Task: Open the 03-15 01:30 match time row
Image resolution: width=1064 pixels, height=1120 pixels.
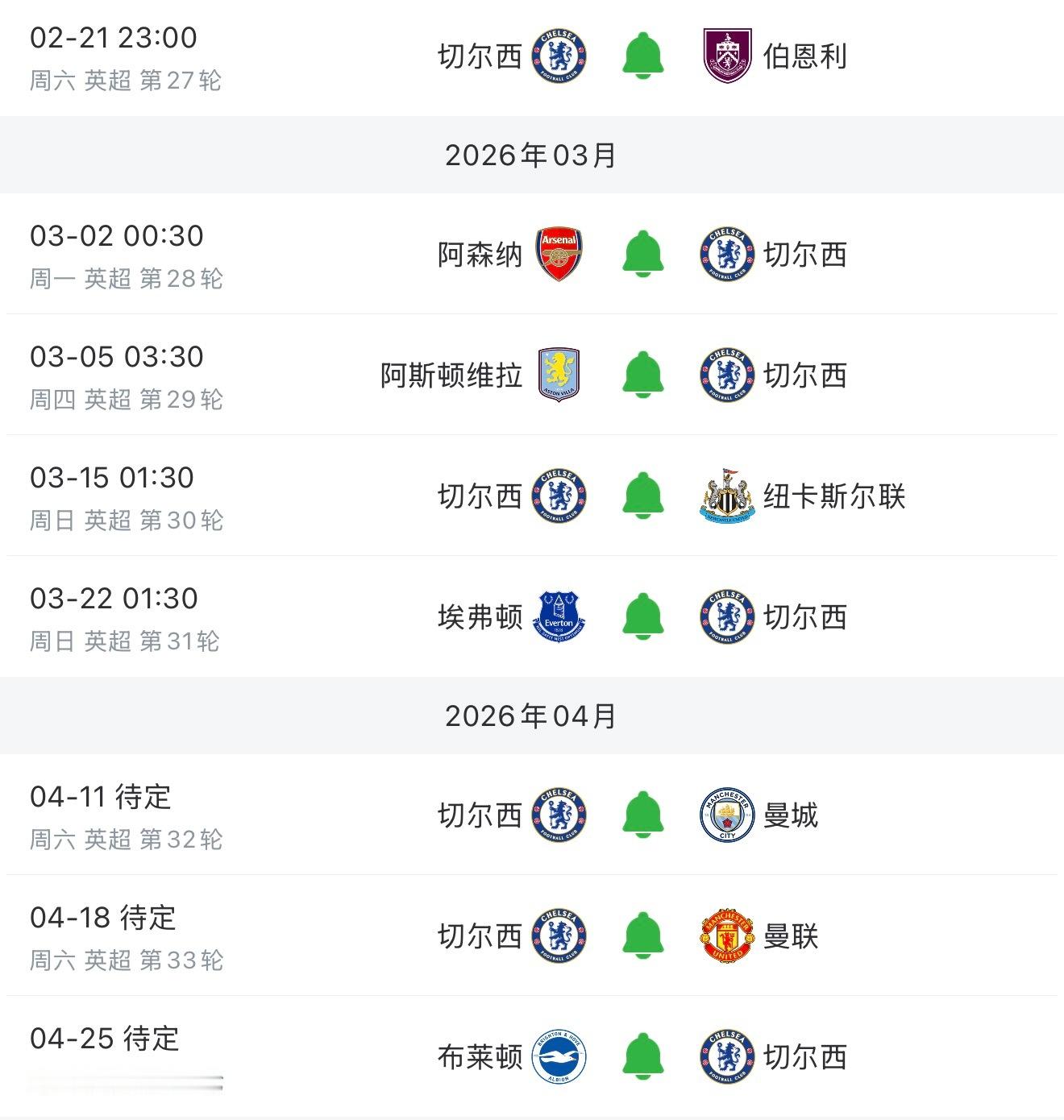Action: 112,478
